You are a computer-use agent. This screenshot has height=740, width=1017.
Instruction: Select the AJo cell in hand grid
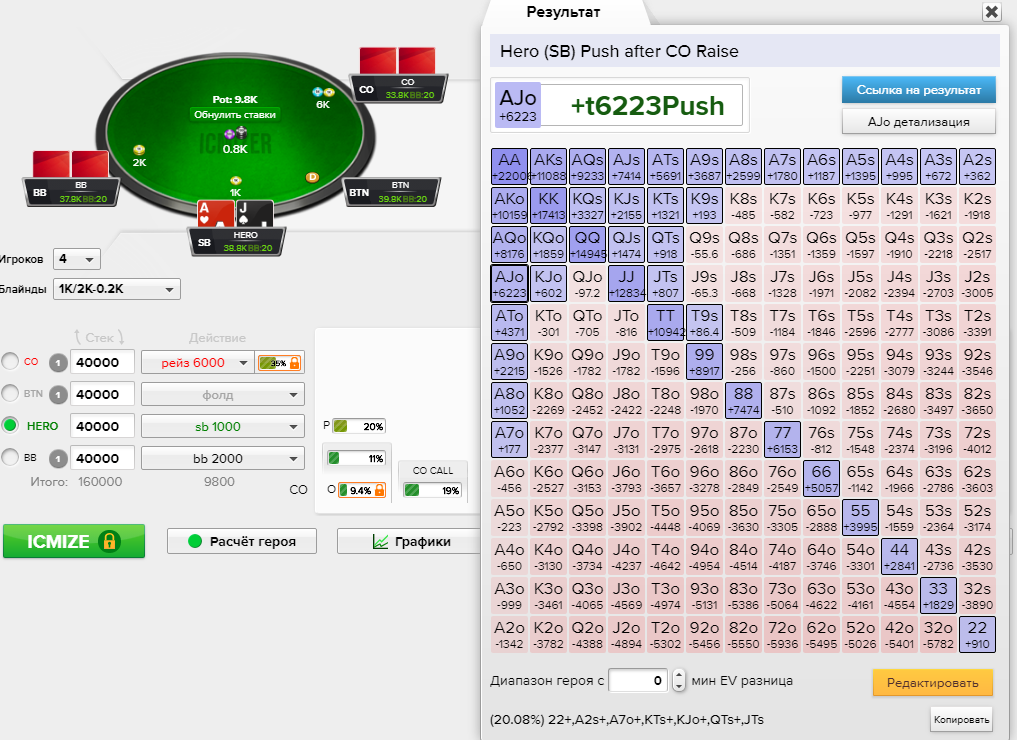click(509, 283)
